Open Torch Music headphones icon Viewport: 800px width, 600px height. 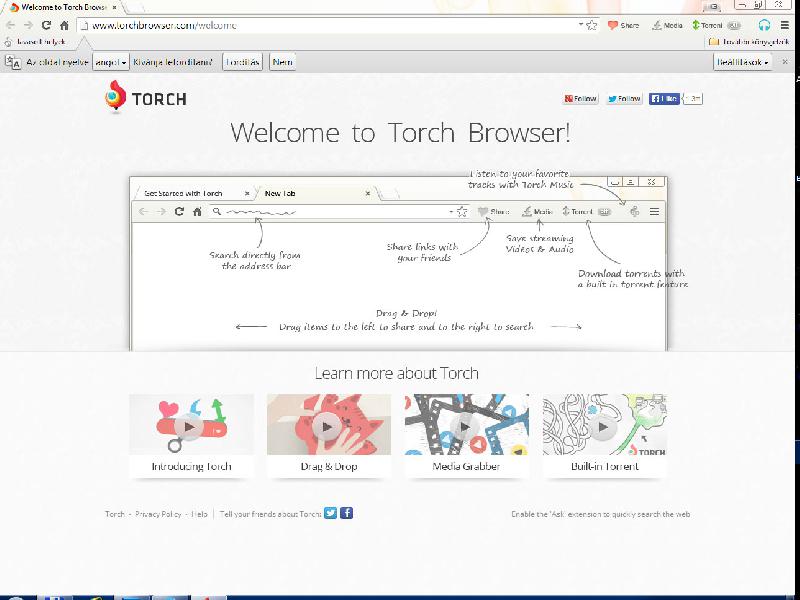[x=764, y=25]
